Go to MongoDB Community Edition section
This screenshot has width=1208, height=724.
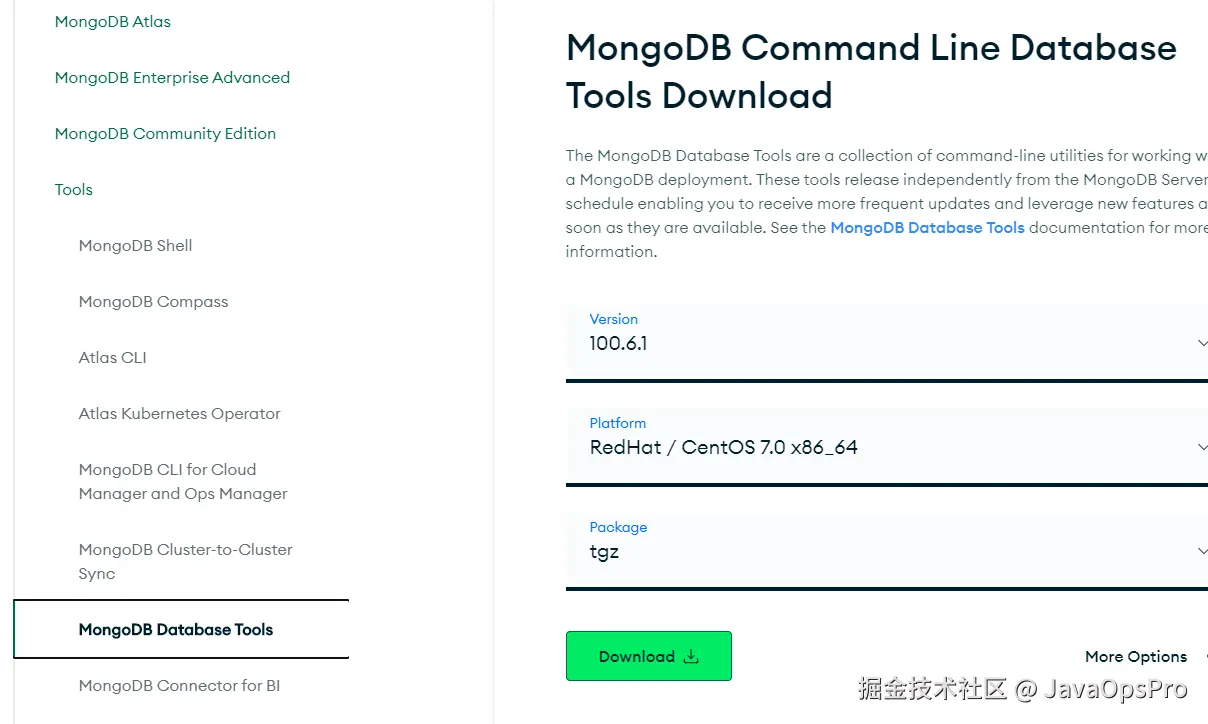tap(165, 134)
